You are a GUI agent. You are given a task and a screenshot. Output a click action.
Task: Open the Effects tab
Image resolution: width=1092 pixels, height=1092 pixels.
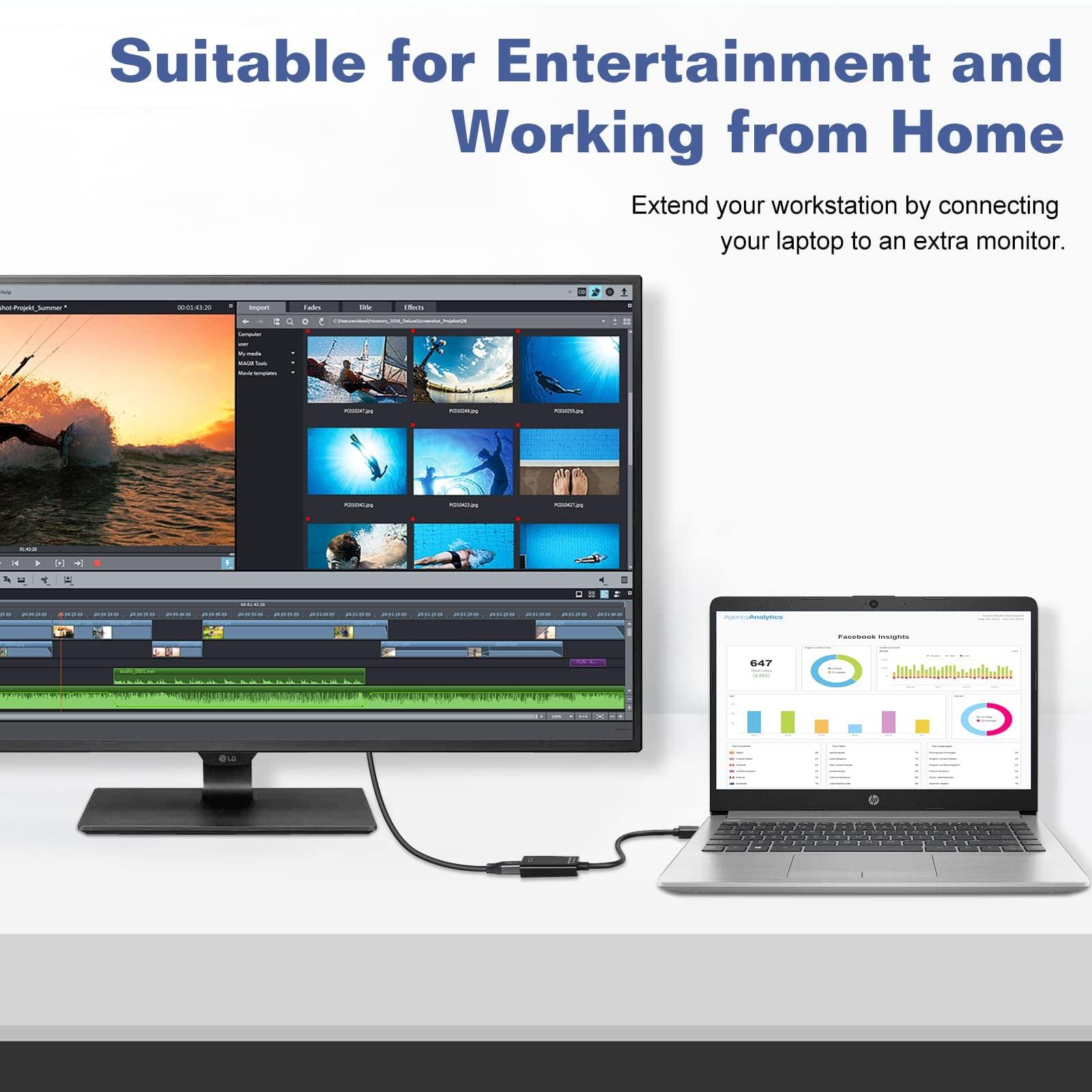[x=414, y=308]
